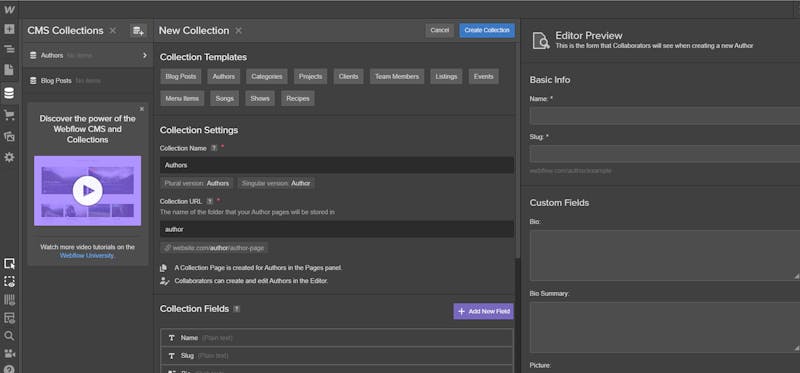The image size is (800, 373).
Task: Choose the Team Members template
Action: point(397,77)
